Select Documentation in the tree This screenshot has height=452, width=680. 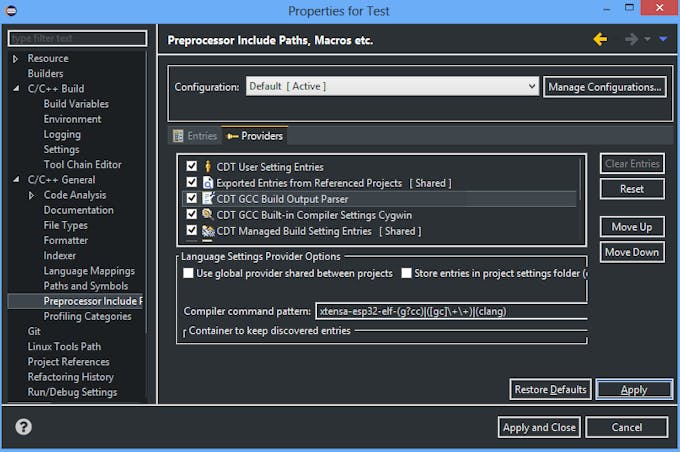(x=78, y=210)
